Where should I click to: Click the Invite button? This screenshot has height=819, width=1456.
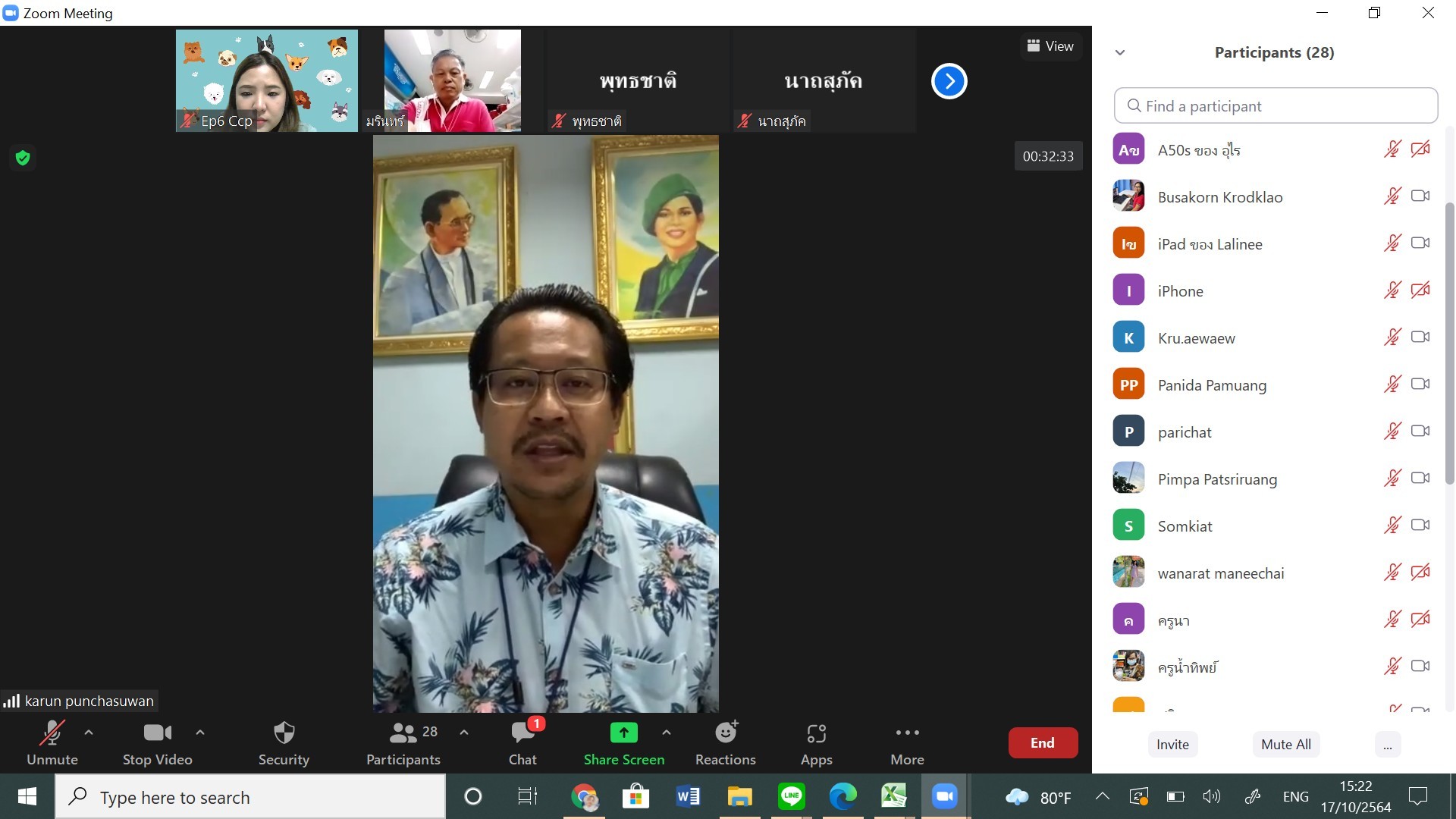click(x=1172, y=745)
